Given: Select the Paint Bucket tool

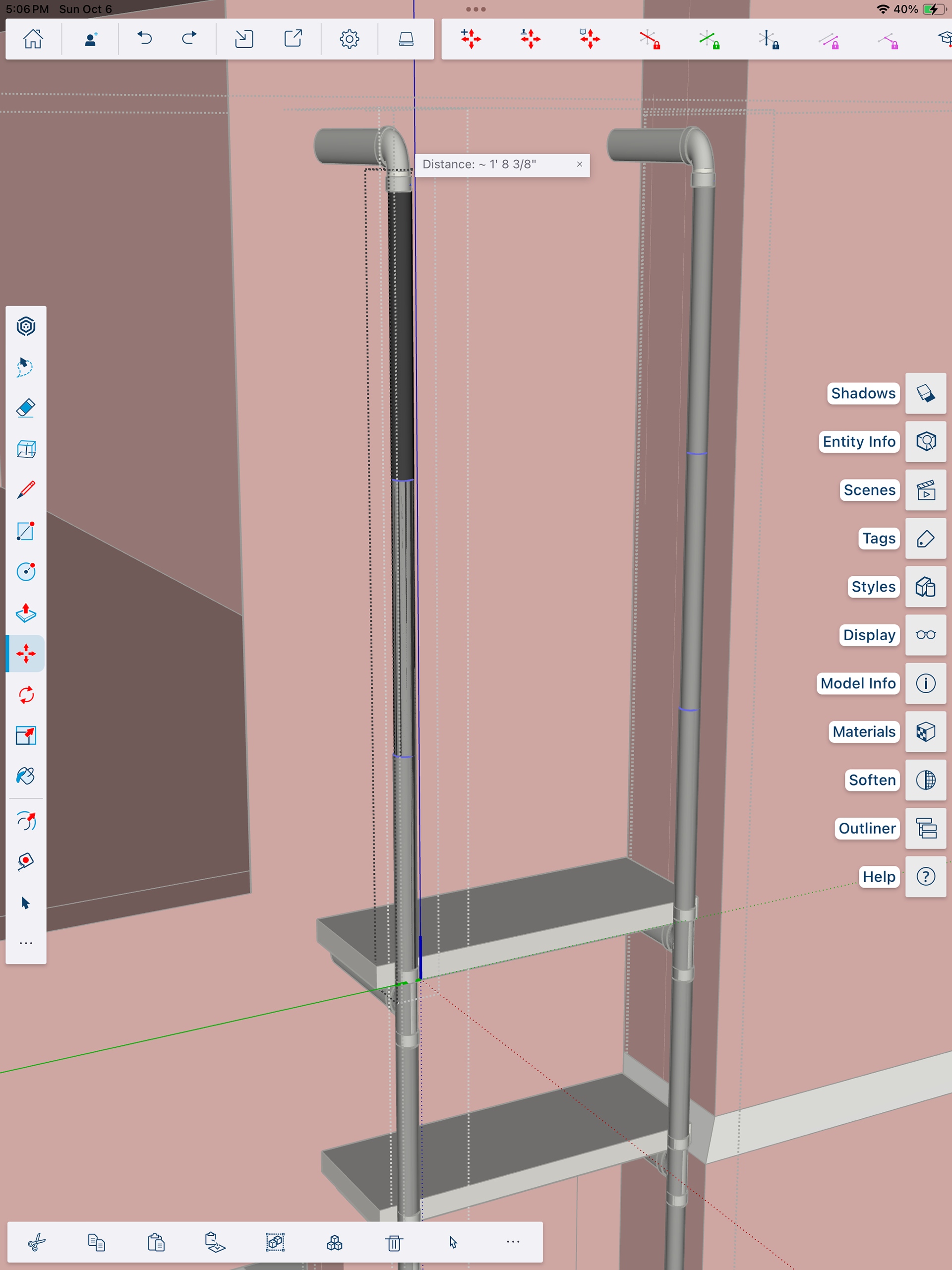Looking at the screenshot, I should point(26,776).
